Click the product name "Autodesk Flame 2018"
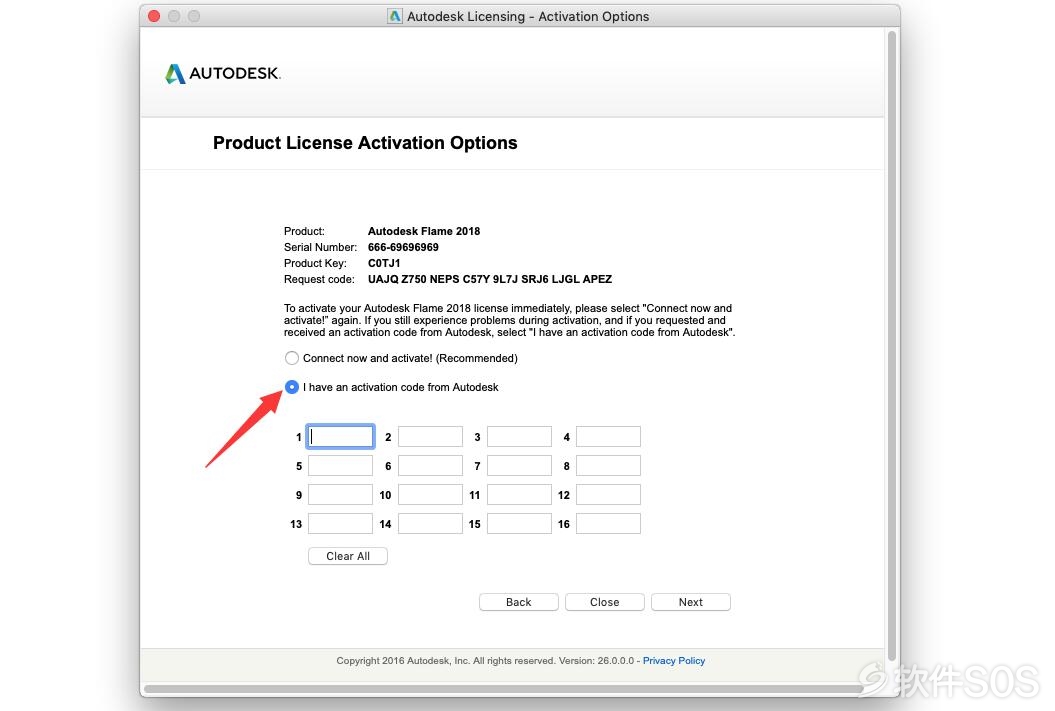1055x711 pixels. [x=424, y=231]
